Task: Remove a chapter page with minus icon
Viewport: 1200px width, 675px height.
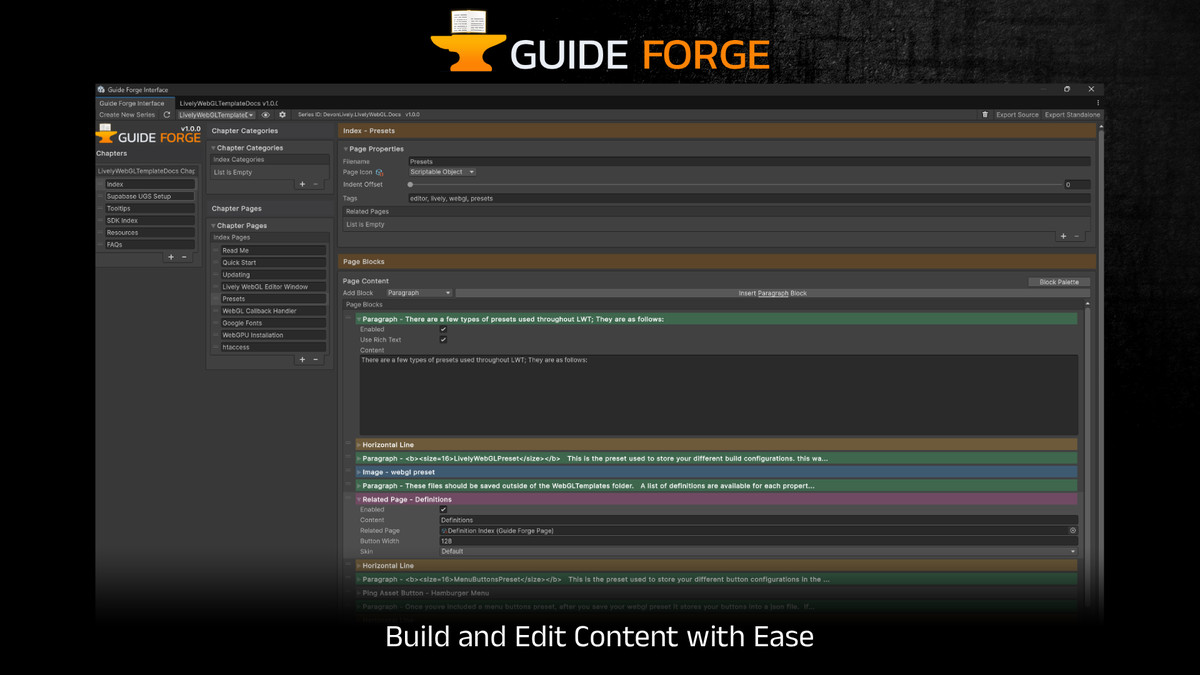Action: tap(316, 359)
